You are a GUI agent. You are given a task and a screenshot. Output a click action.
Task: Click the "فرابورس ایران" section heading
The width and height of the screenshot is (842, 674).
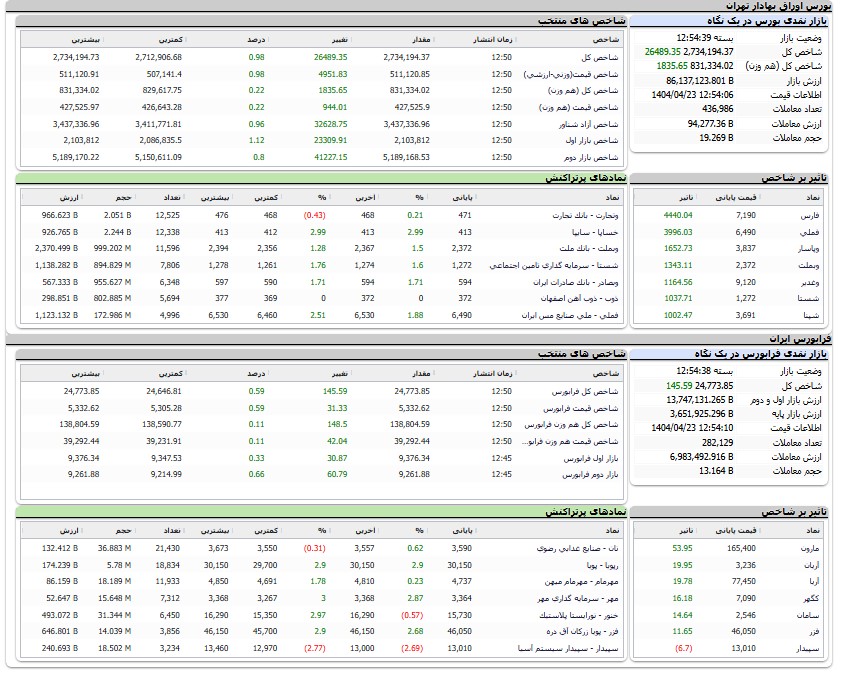(800, 339)
